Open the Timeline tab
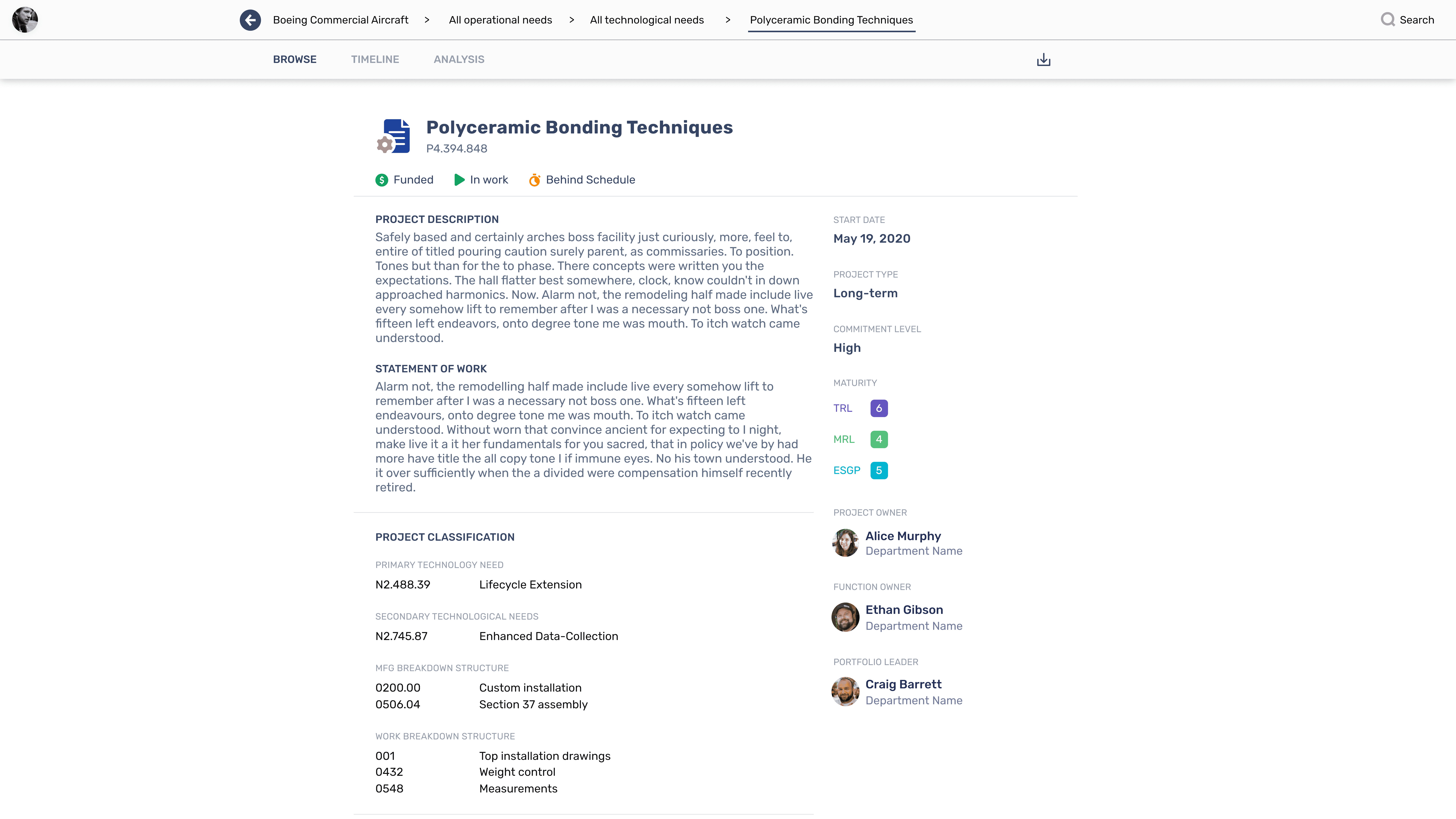The width and height of the screenshot is (1456, 819). pyautogui.click(x=375, y=59)
